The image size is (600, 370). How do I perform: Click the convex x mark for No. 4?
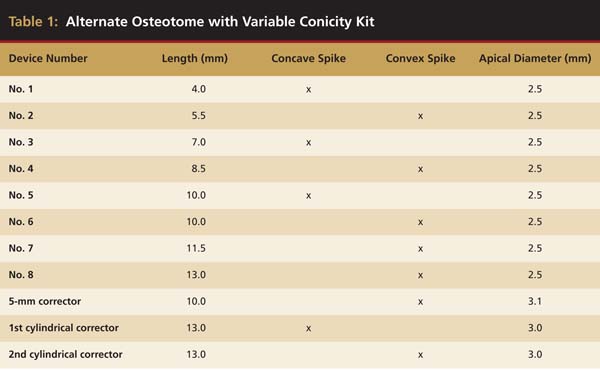click(x=420, y=169)
